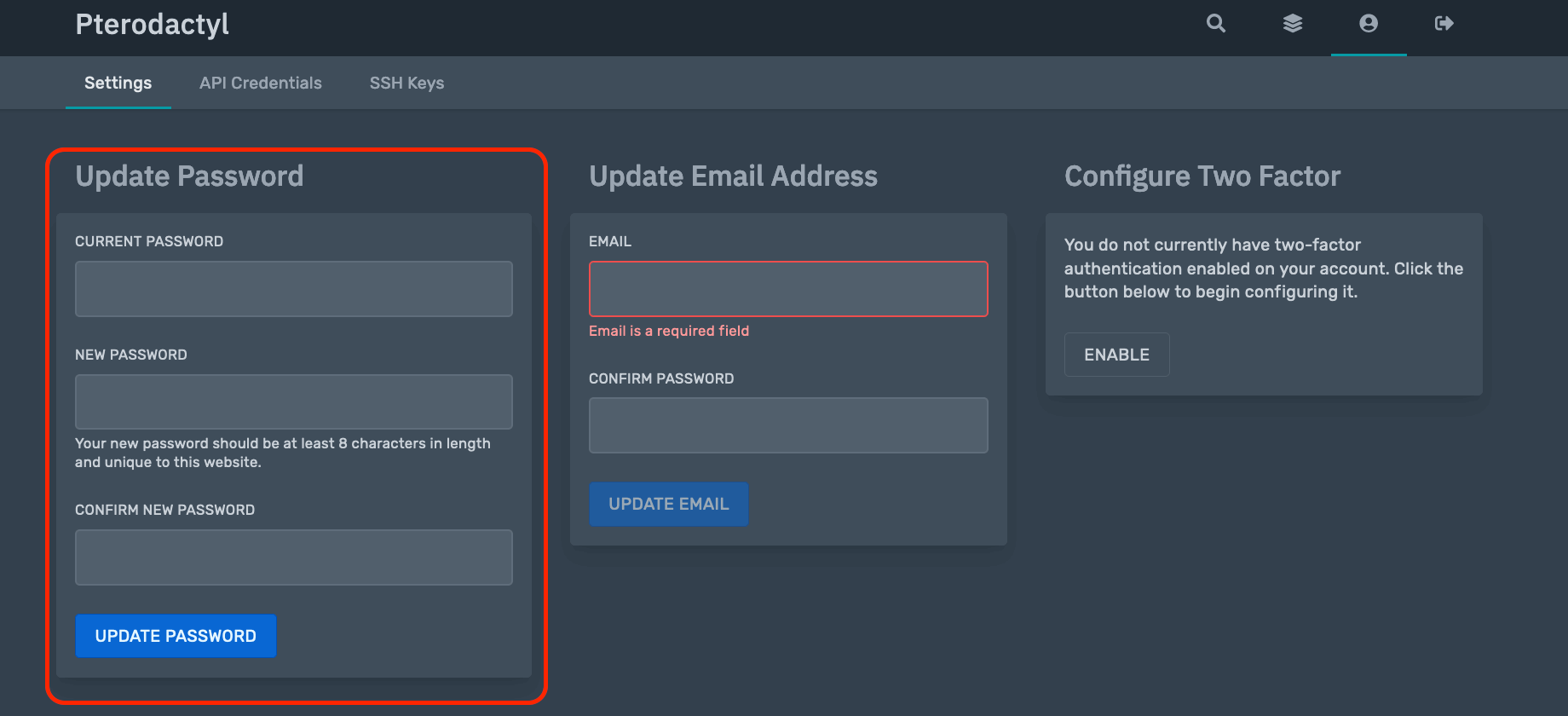
Task: Click the Pterodactyl logo text
Action: [152, 24]
